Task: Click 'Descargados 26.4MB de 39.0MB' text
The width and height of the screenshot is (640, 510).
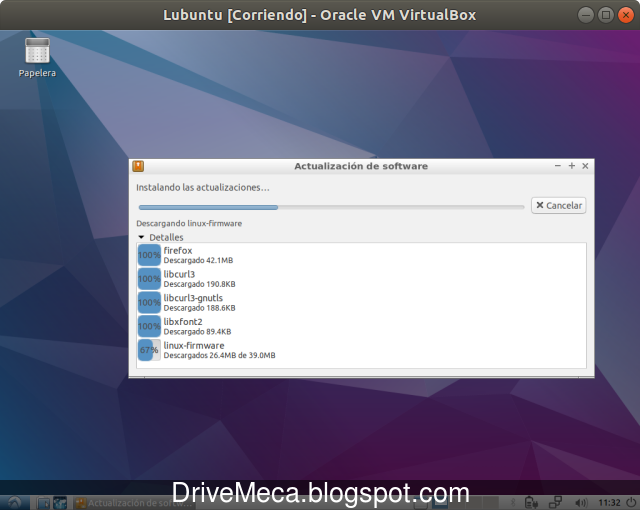Action: coord(219,355)
